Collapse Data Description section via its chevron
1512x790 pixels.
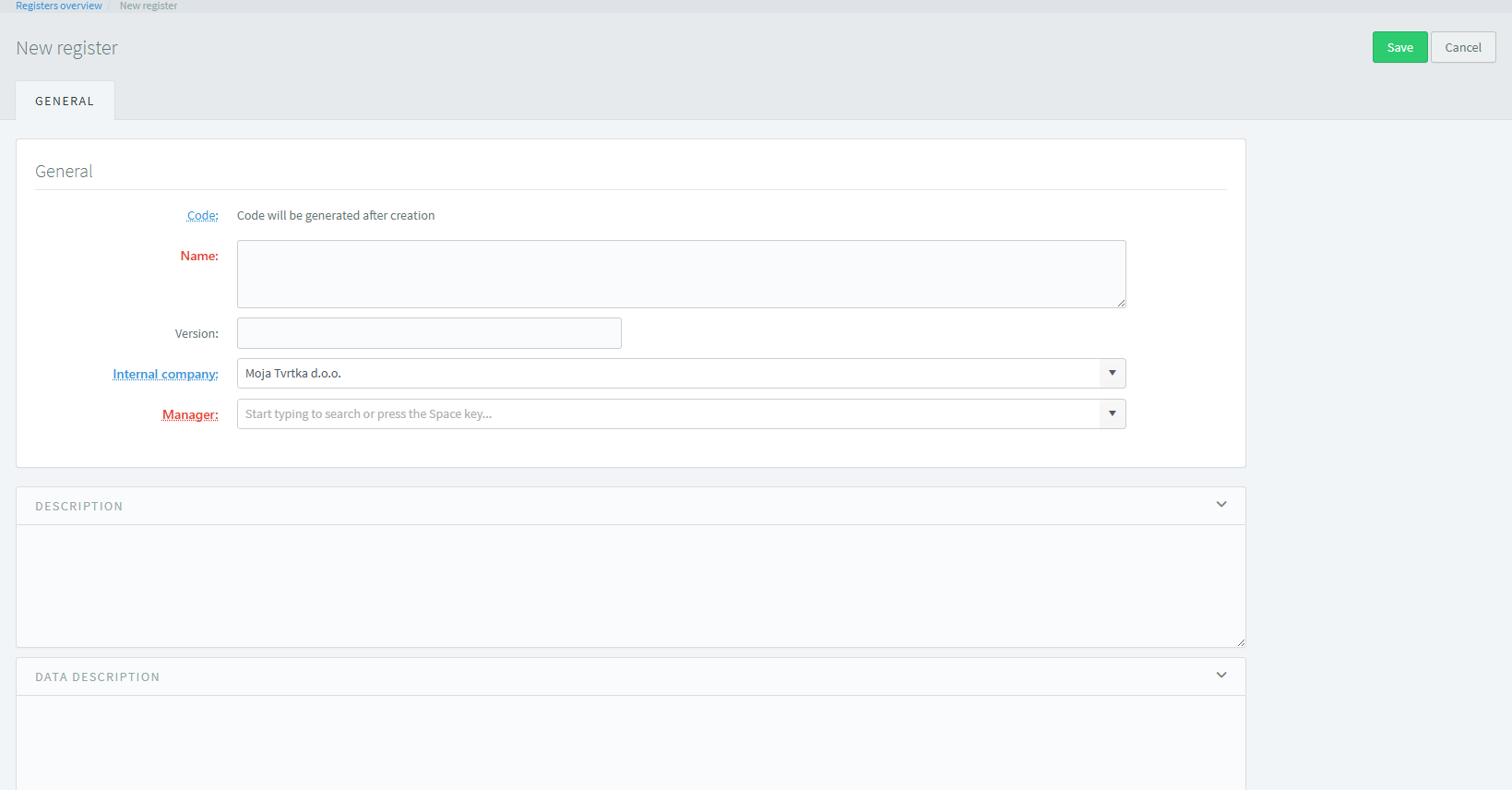tap(1220, 676)
